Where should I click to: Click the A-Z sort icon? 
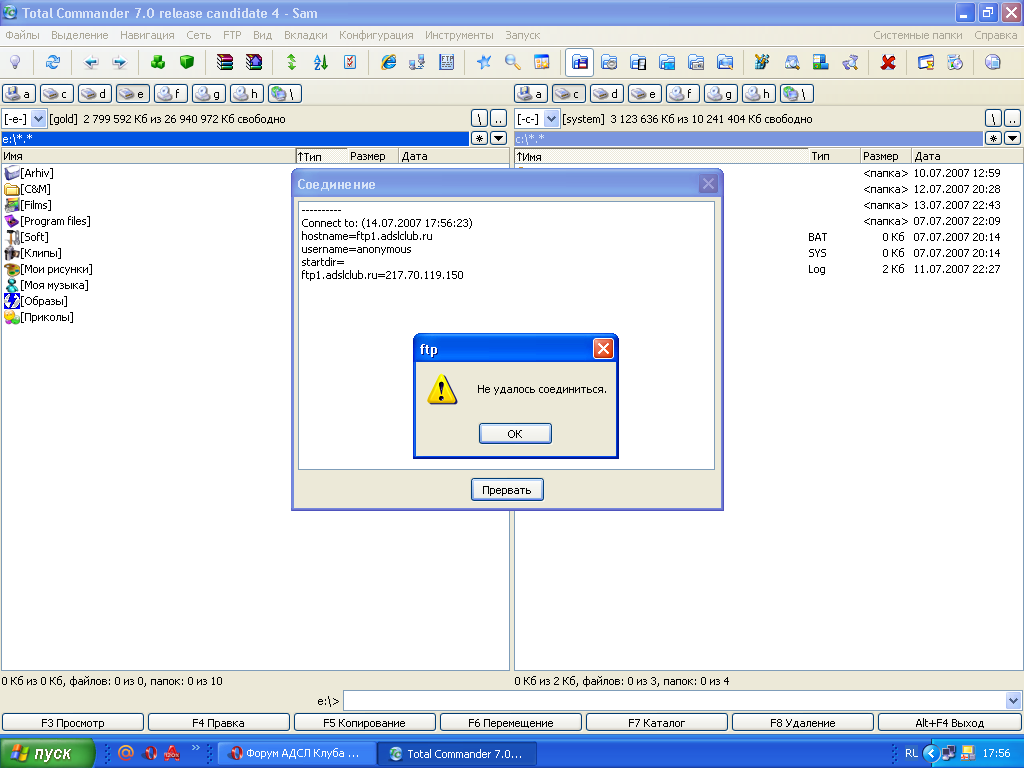(321, 62)
